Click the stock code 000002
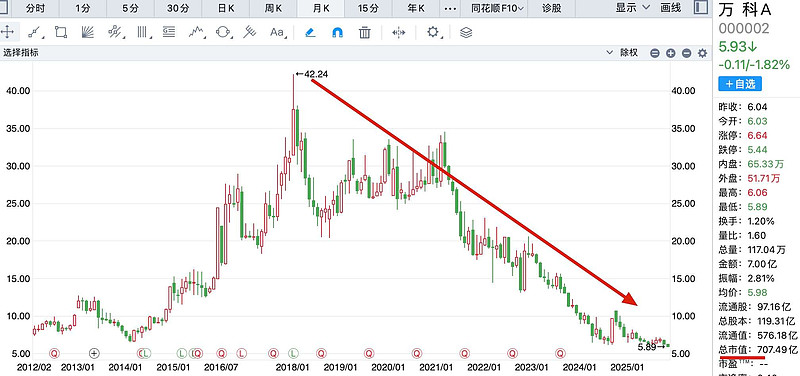Screen dimensions: 800x376 (x=744, y=29)
